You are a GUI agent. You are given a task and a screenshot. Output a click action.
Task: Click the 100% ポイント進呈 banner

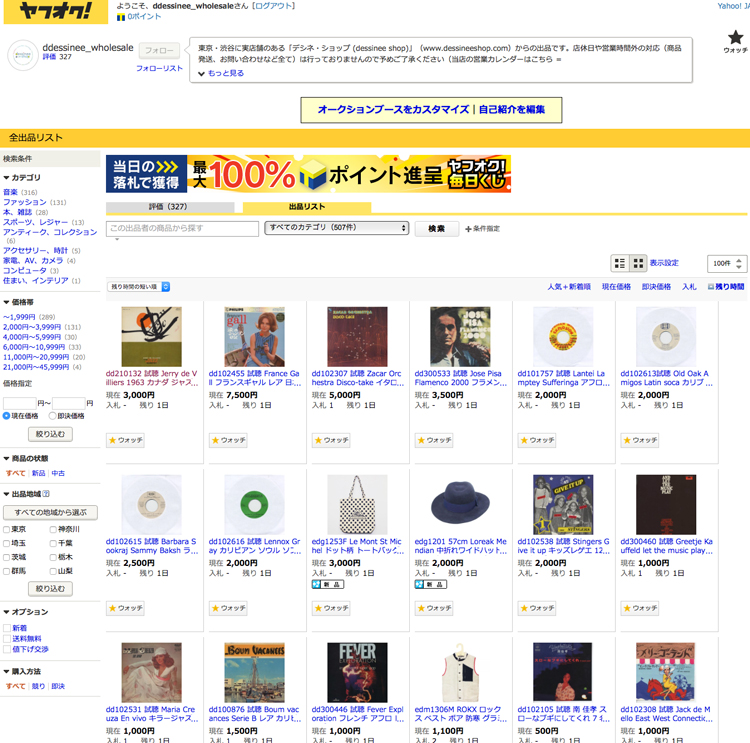pos(309,173)
